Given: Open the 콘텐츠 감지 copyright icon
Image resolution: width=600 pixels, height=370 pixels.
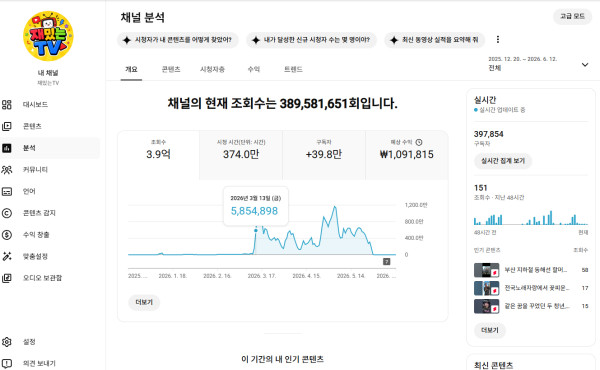Looking at the screenshot, I should [x=7, y=213].
